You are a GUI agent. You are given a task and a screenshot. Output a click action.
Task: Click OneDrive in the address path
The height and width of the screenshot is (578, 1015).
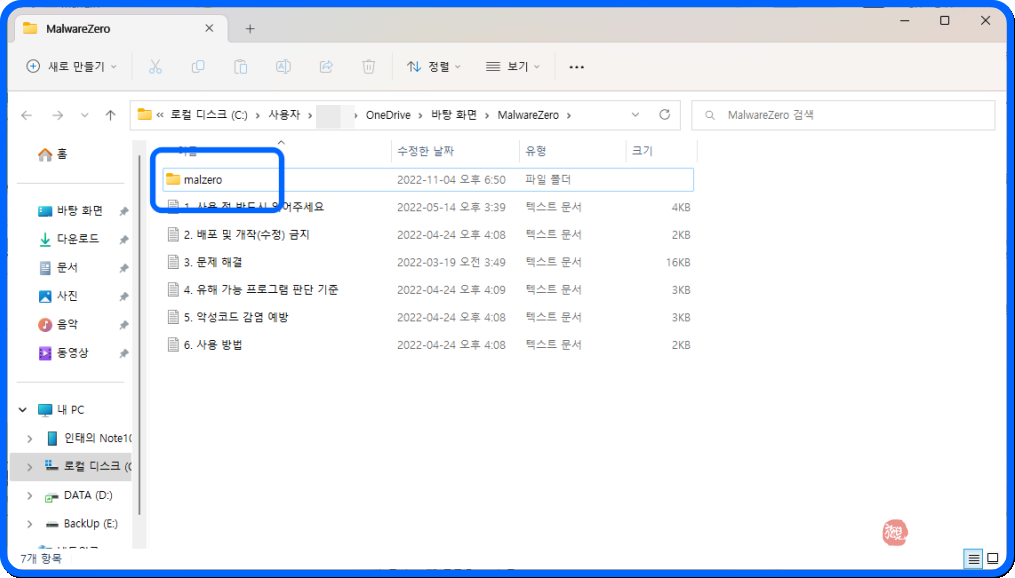tap(388, 115)
